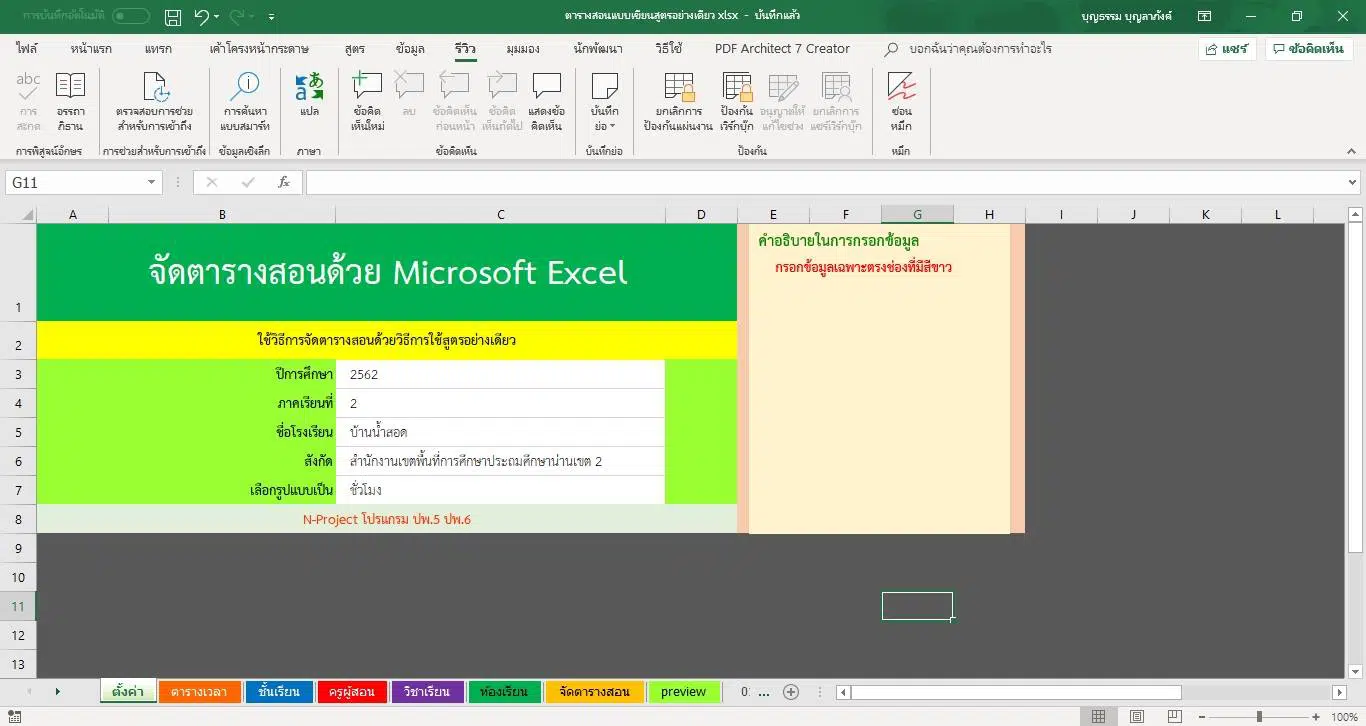Run the Check Accessibility tool
This screenshot has width=1366, height=726.
pyautogui.click(x=154, y=102)
